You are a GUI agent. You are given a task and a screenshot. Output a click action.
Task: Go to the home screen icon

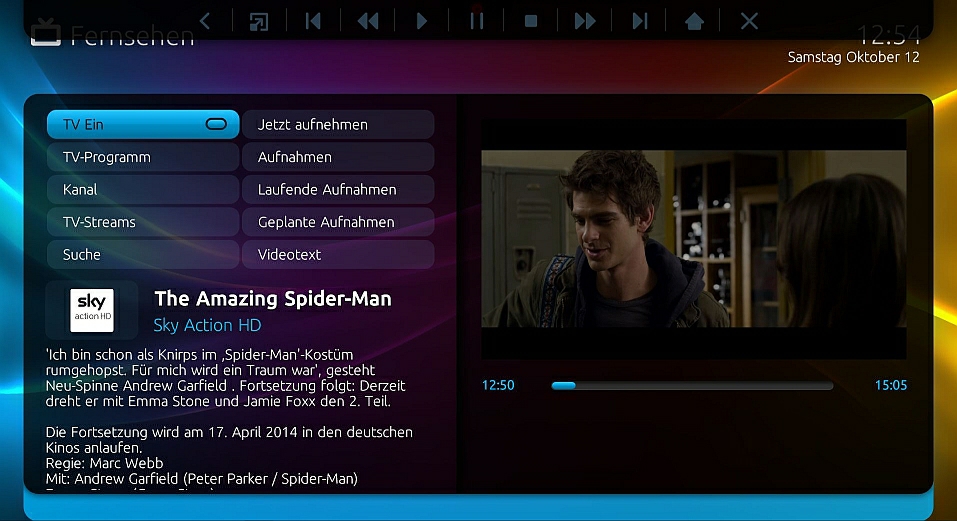pyautogui.click(x=694, y=21)
